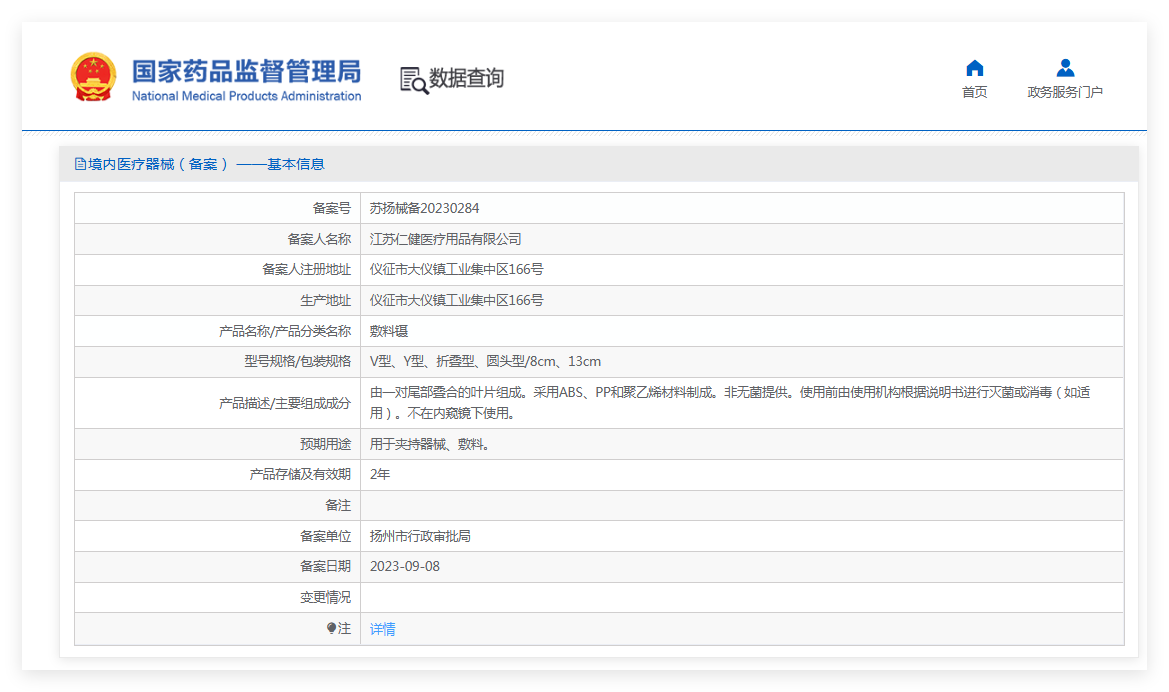
Task: Open the 政务服务门户 navigation label
Action: (x=1065, y=92)
